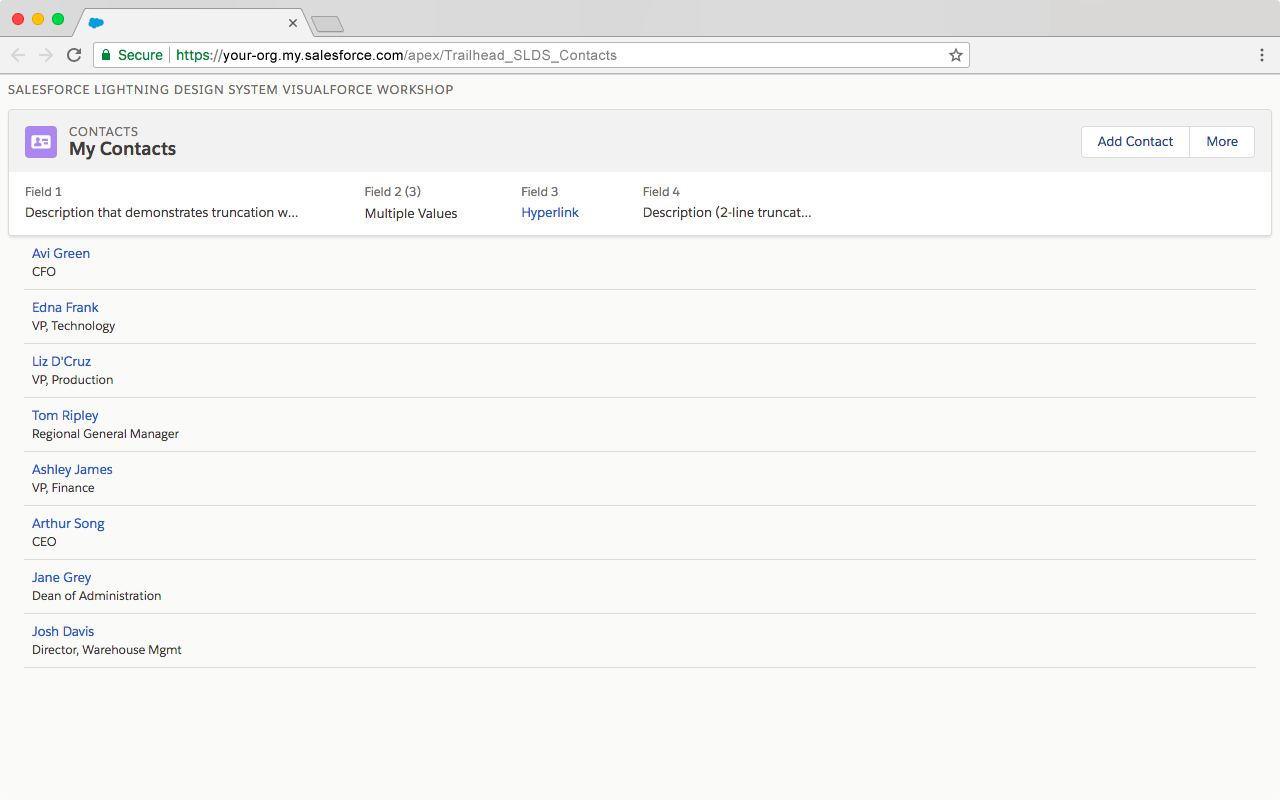Click the My Contacts heading
Viewport: 1280px width, 800px height.
122,149
